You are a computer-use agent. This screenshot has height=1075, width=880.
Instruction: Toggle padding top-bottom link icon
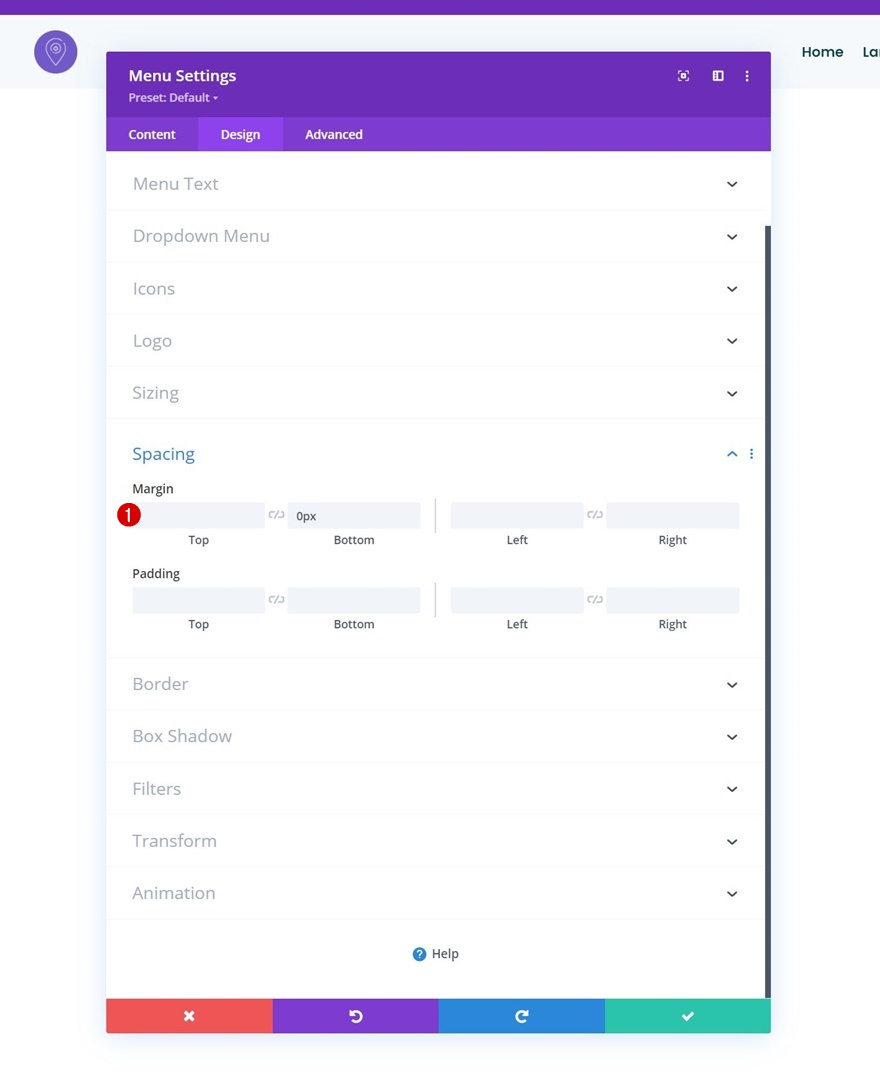[276, 599]
